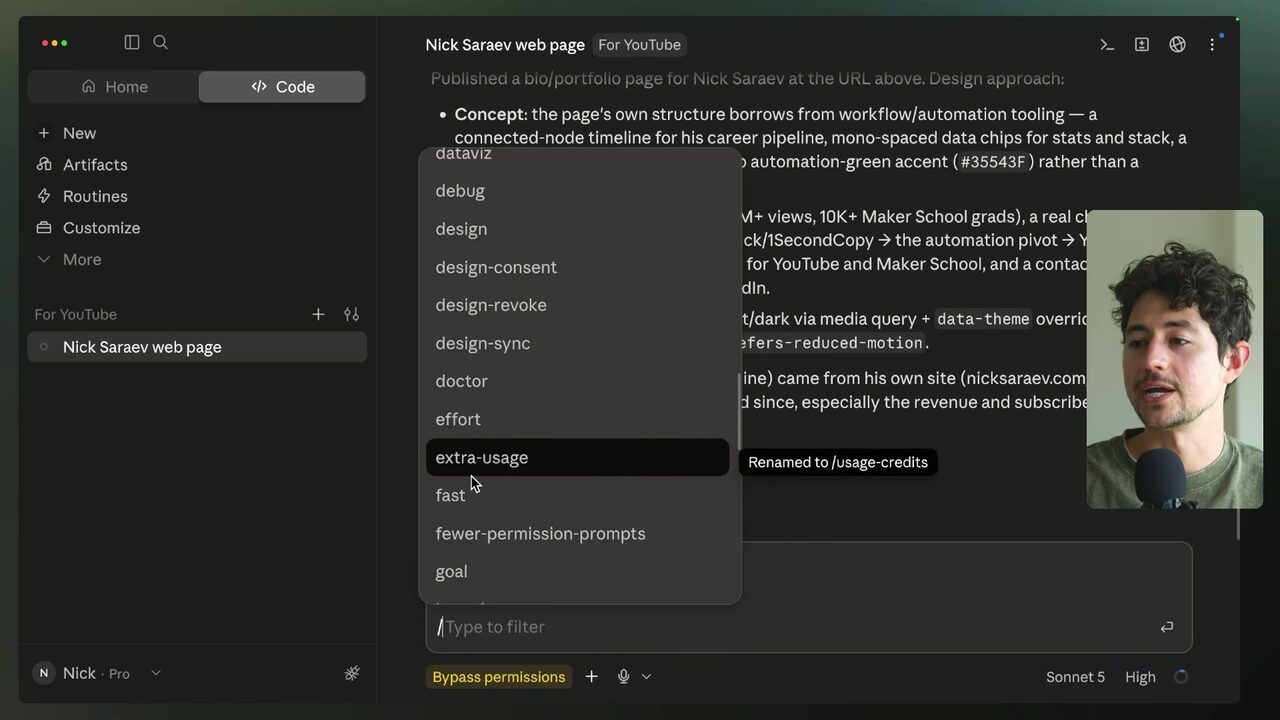Choose the debug command
This screenshot has height=720, width=1280.
click(x=578, y=191)
